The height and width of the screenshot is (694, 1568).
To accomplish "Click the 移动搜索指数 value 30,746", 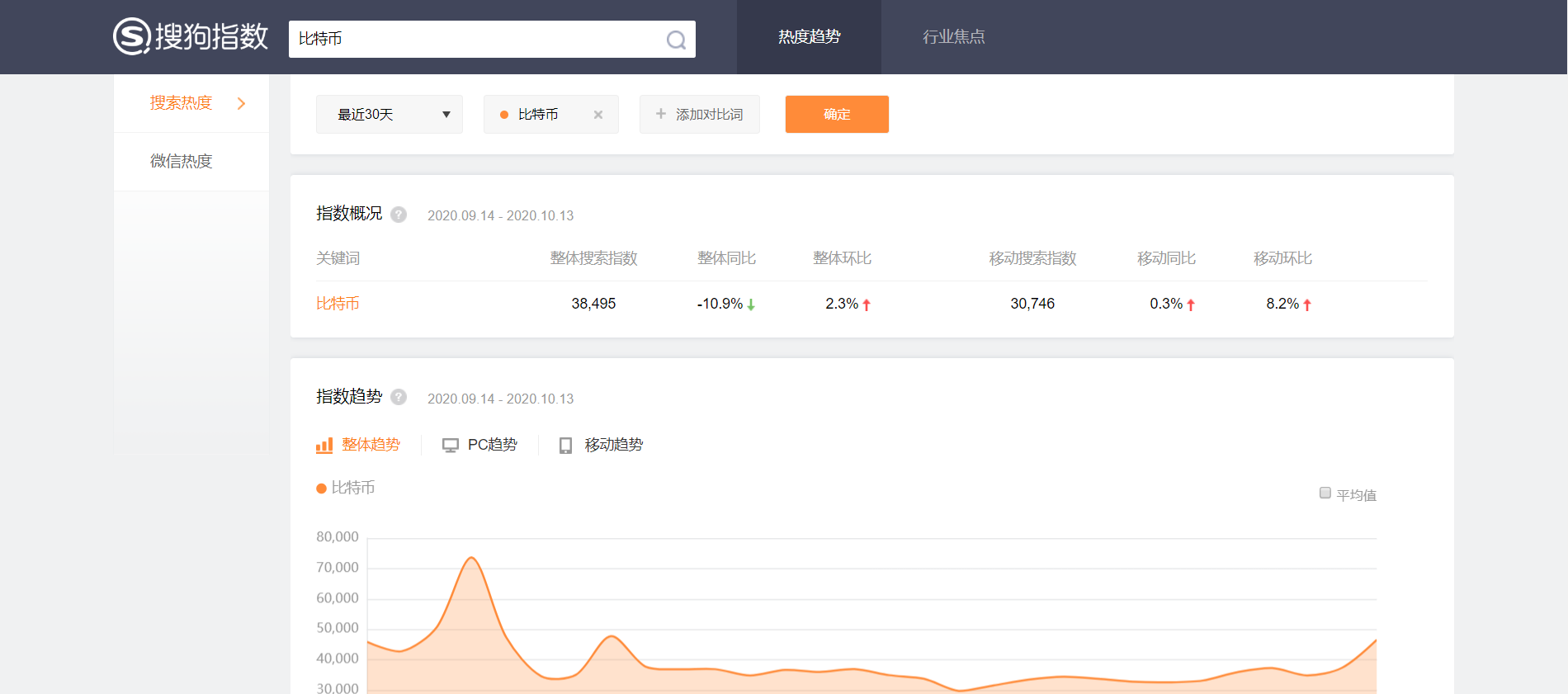I will pyautogui.click(x=1032, y=304).
